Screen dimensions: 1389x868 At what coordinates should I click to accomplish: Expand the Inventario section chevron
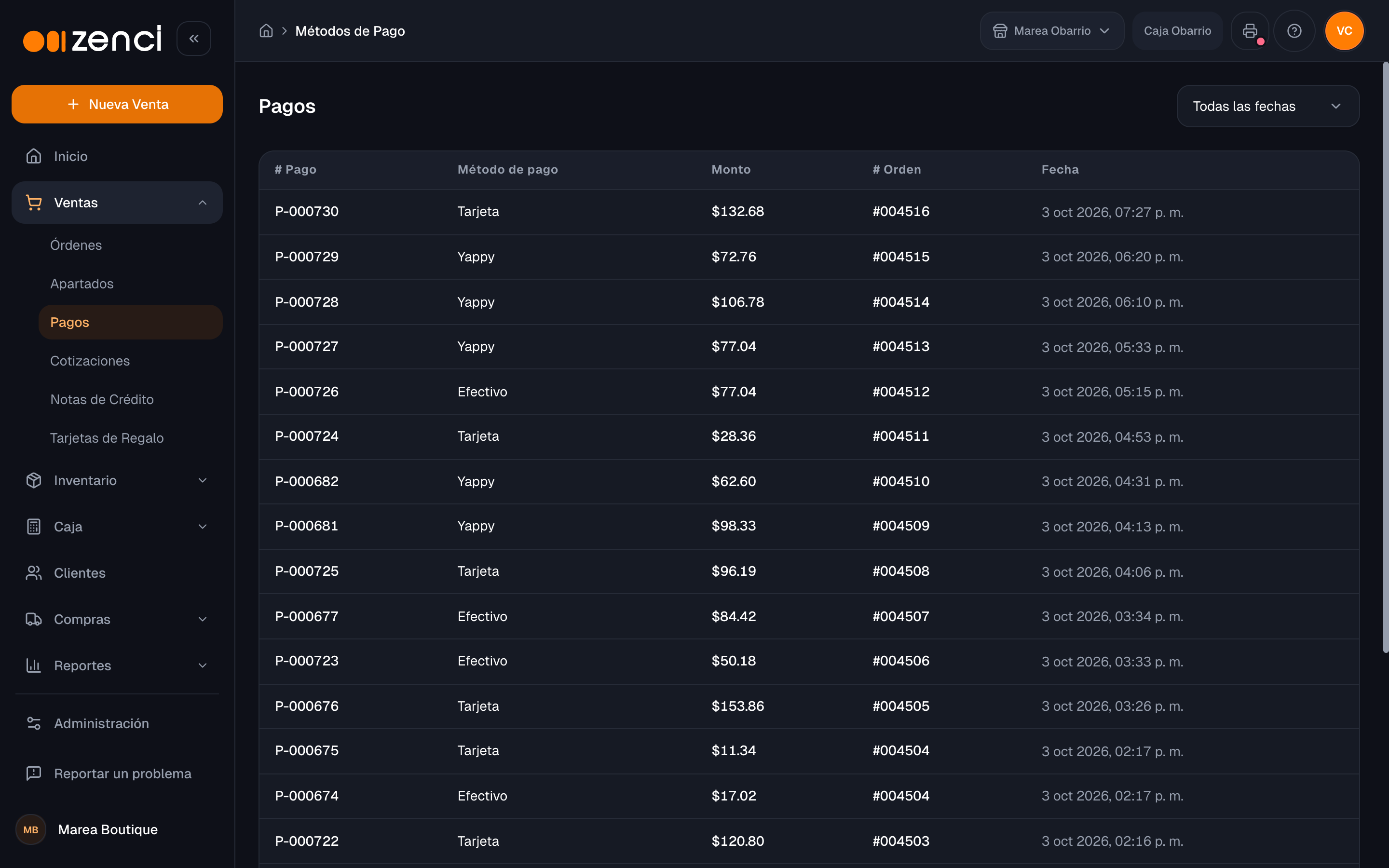pyautogui.click(x=203, y=480)
